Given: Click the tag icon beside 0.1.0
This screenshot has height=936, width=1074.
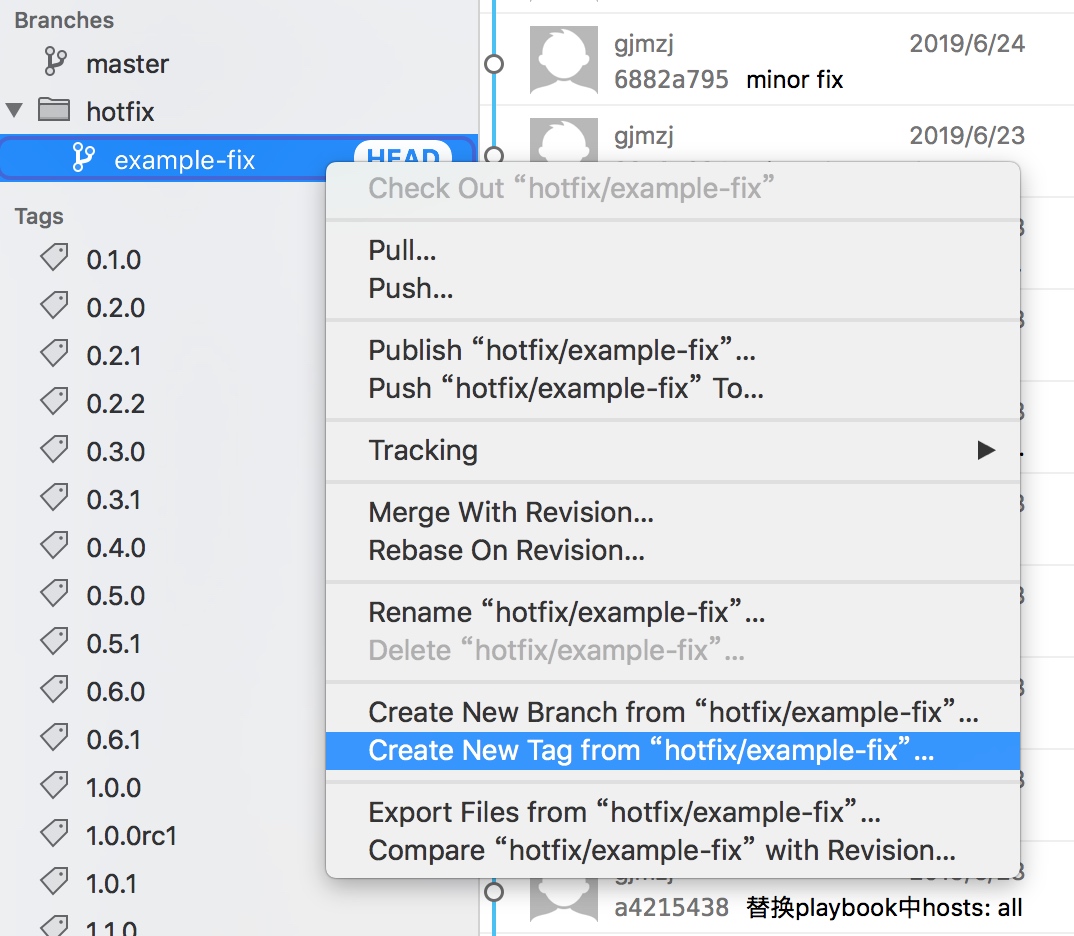Looking at the screenshot, I should click(x=54, y=258).
